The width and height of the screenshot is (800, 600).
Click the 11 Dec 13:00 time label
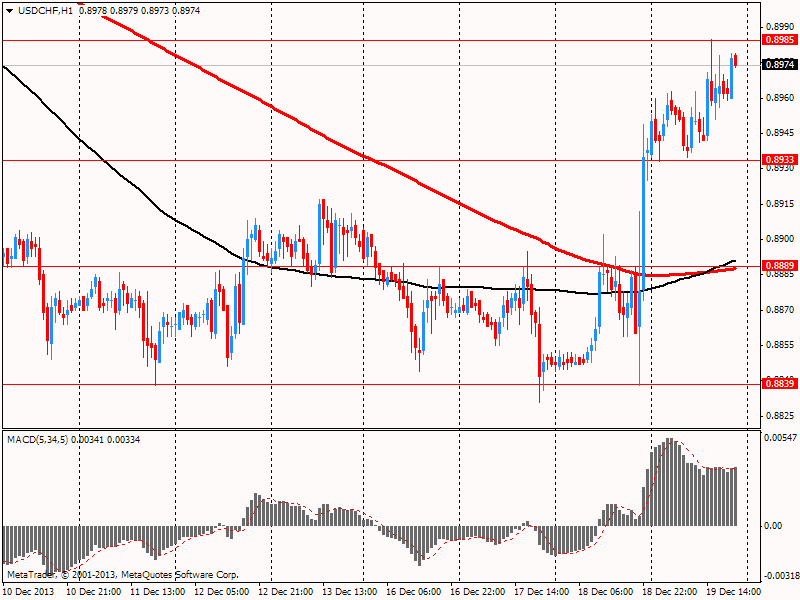(158, 592)
